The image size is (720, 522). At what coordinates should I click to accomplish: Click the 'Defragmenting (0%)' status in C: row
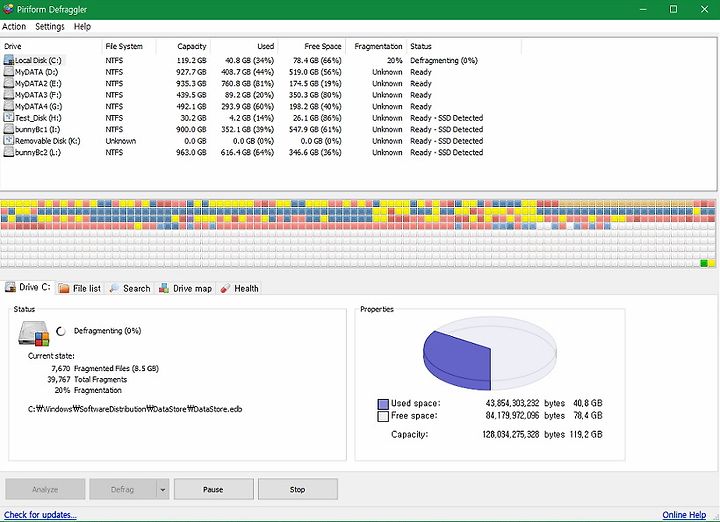click(444, 60)
